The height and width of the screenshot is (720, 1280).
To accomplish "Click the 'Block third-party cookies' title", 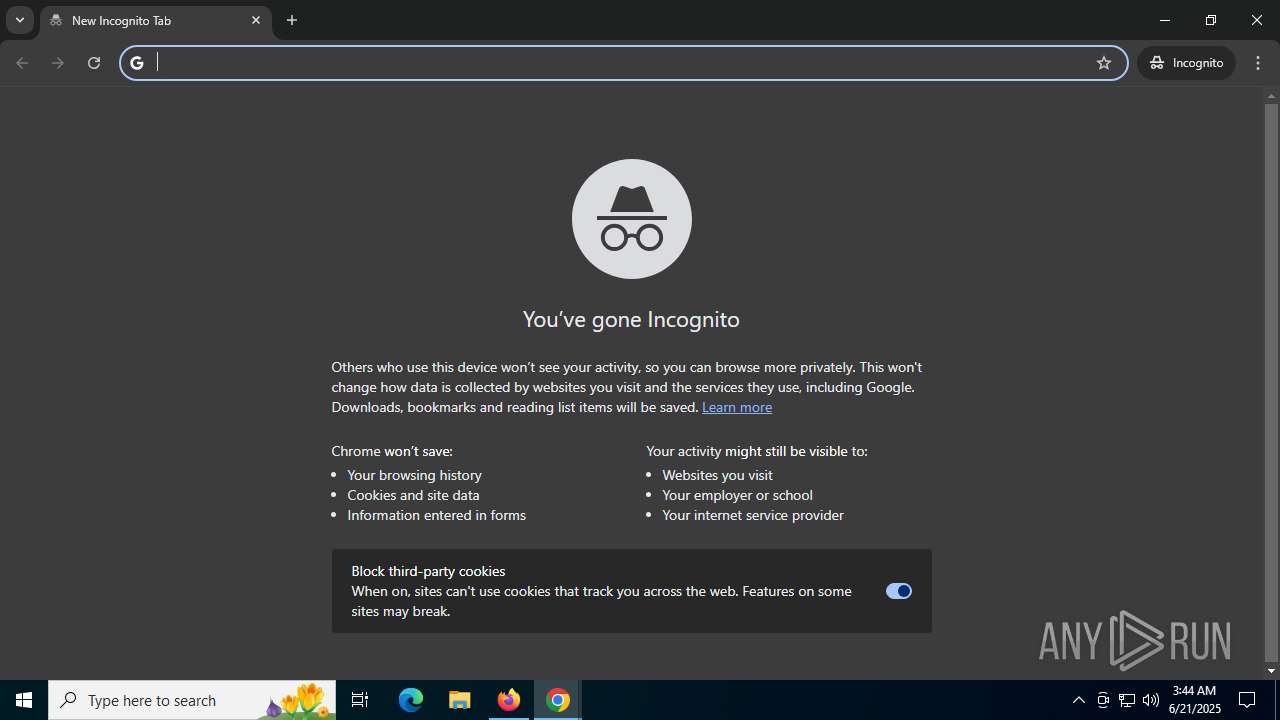I will click(x=428, y=571).
